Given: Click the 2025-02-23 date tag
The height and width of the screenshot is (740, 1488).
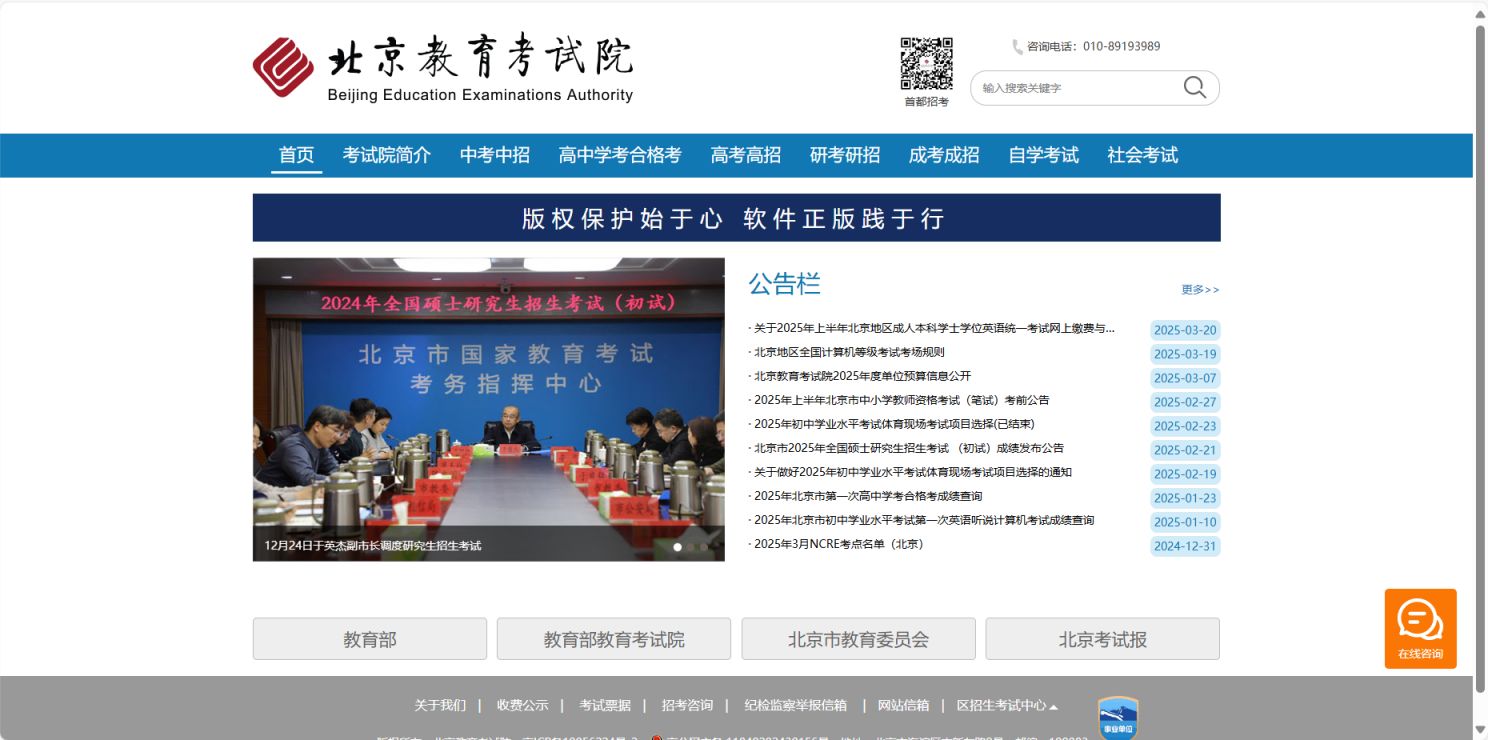Looking at the screenshot, I should click(x=1185, y=427).
